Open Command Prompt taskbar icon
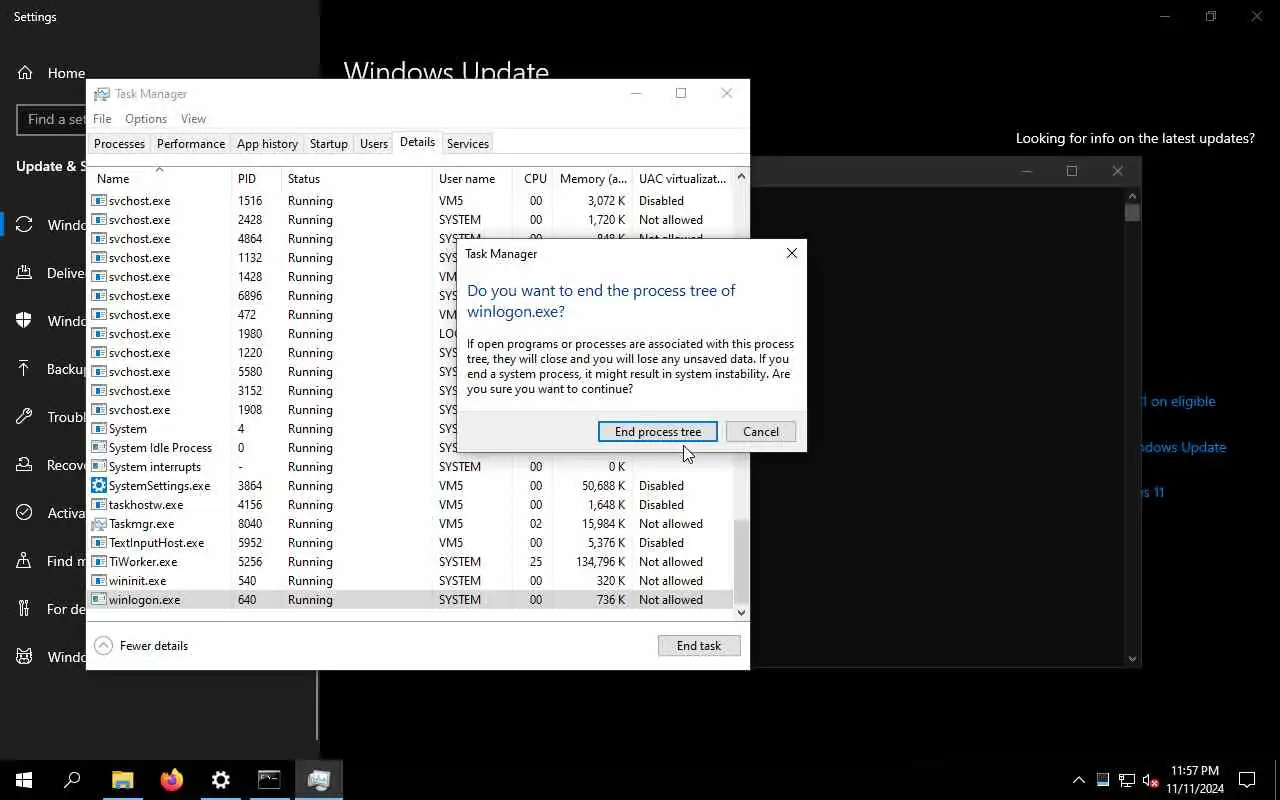 [x=270, y=780]
